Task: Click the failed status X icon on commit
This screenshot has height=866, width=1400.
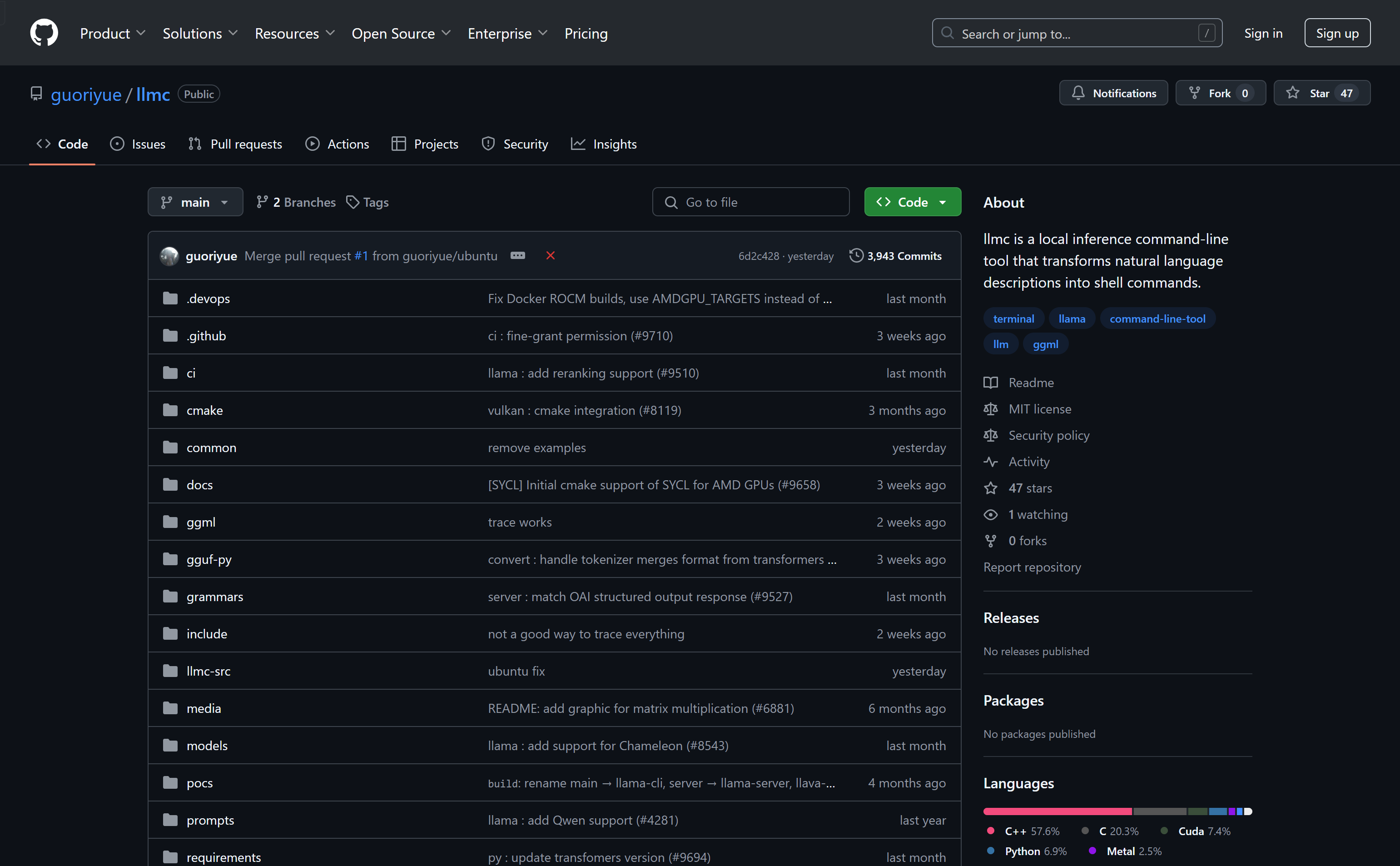Action: (x=550, y=255)
